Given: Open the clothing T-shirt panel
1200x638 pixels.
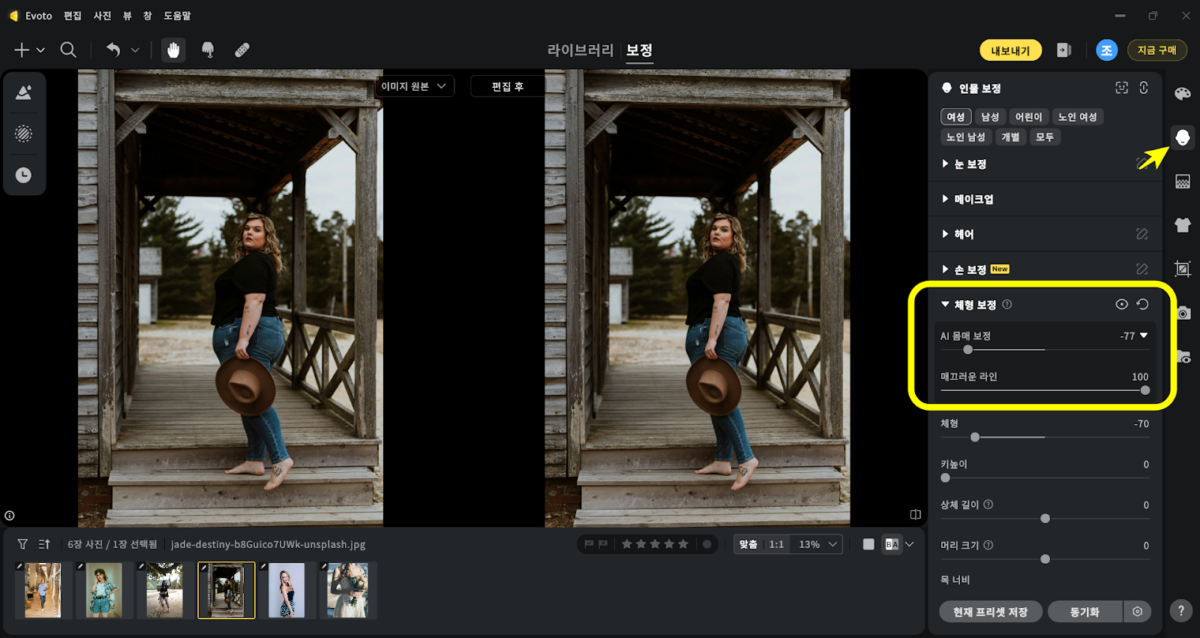Looking at the screenshot, I should coord(1183,225).
